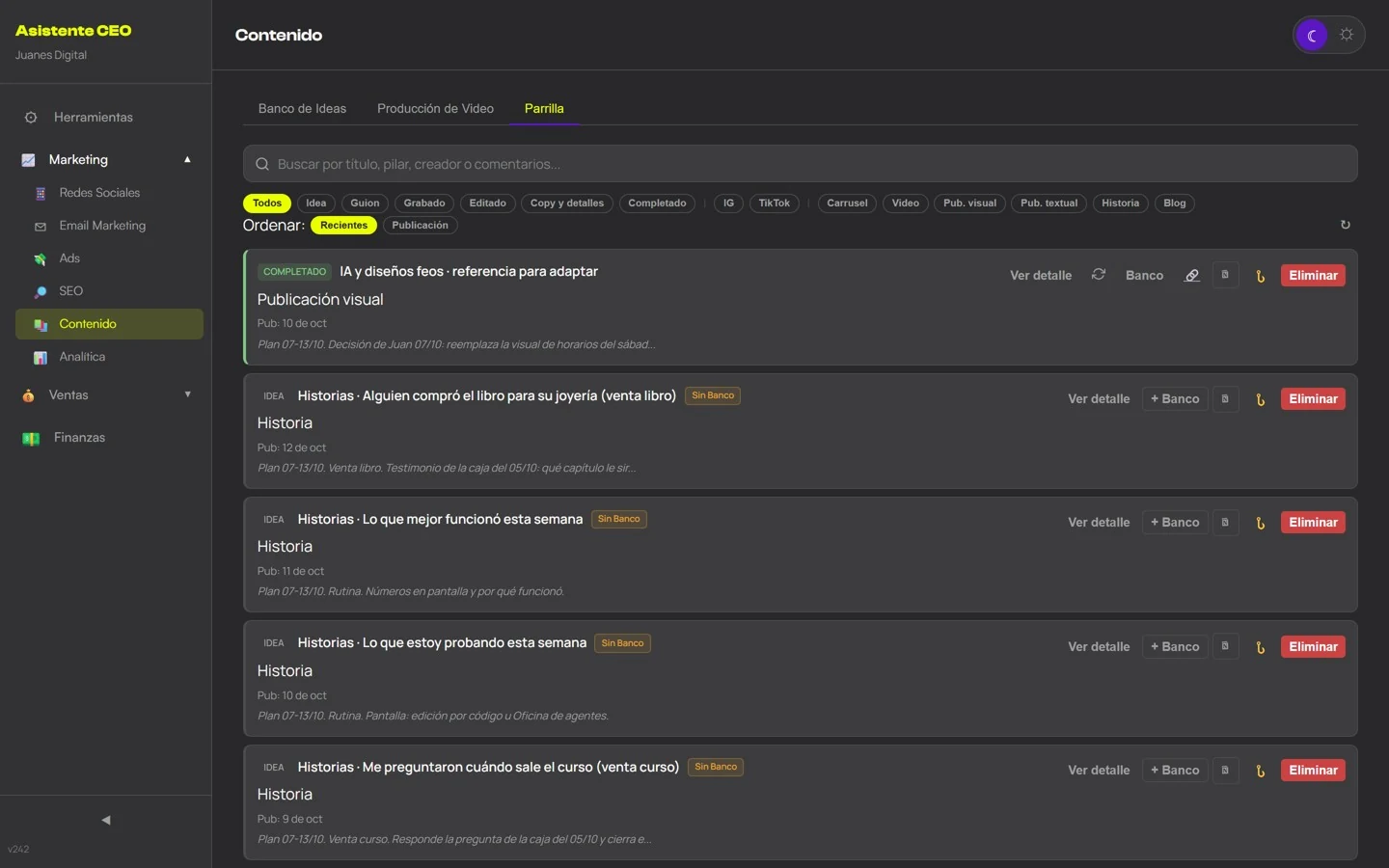
Task: Open Contenido in the sidebar
Action: click(x=109, y=324)
